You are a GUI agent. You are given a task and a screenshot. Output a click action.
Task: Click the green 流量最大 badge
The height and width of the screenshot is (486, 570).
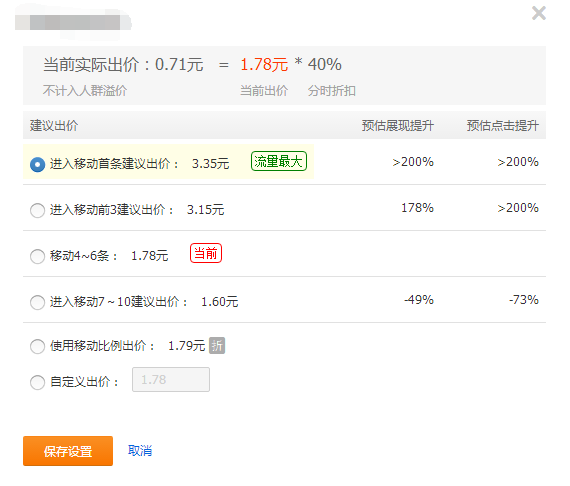[x=279, y=161]
